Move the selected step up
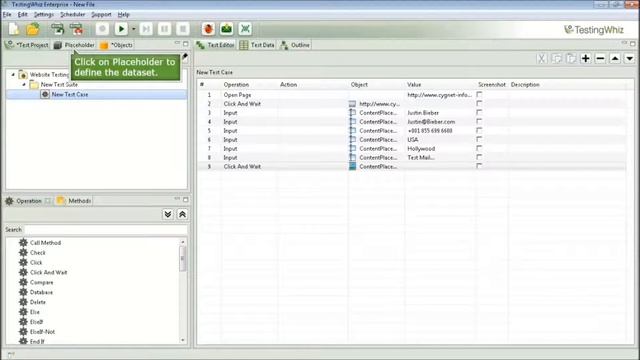Viewport: 640px width, 360px height. [x=615, y=58]
